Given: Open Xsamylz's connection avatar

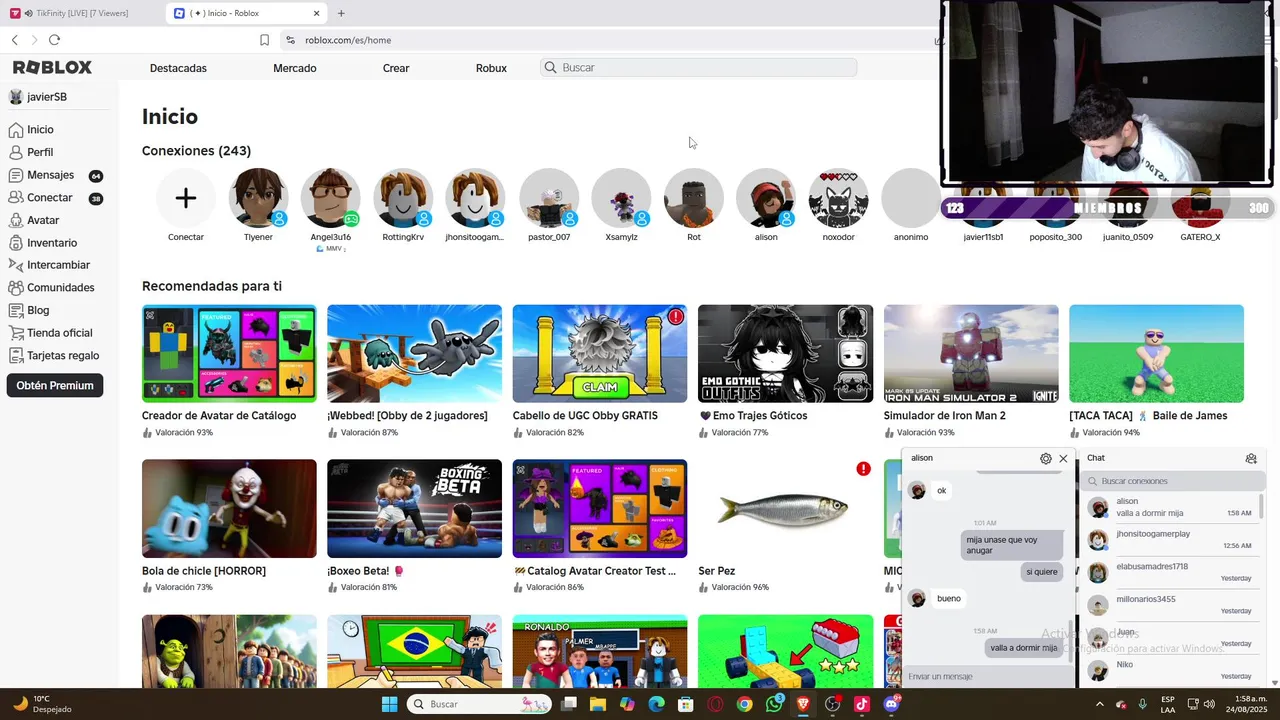Looking at the screenshot, I should point(621,198).
